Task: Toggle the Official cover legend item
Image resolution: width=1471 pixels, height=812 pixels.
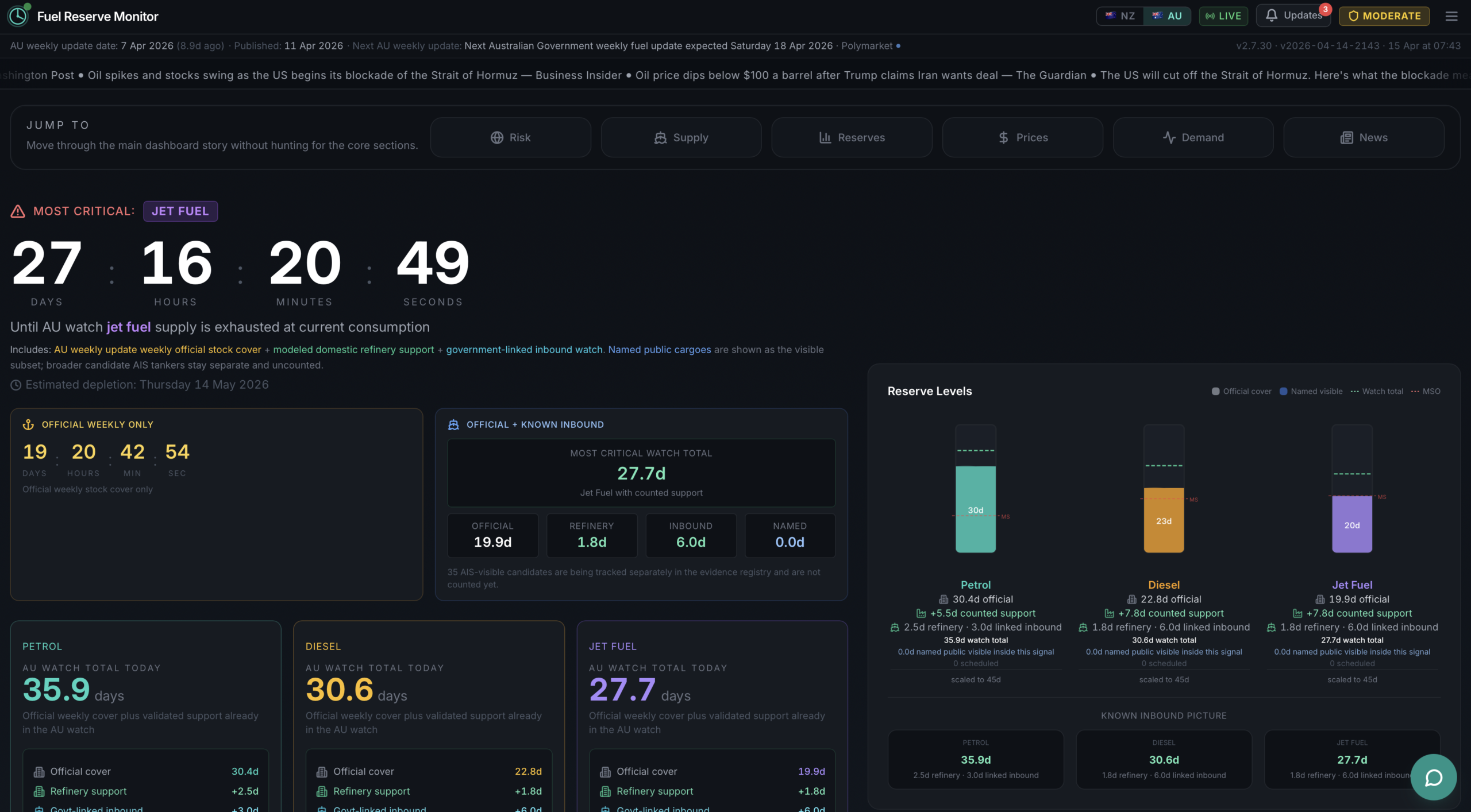Action: tap(1242, 391)
